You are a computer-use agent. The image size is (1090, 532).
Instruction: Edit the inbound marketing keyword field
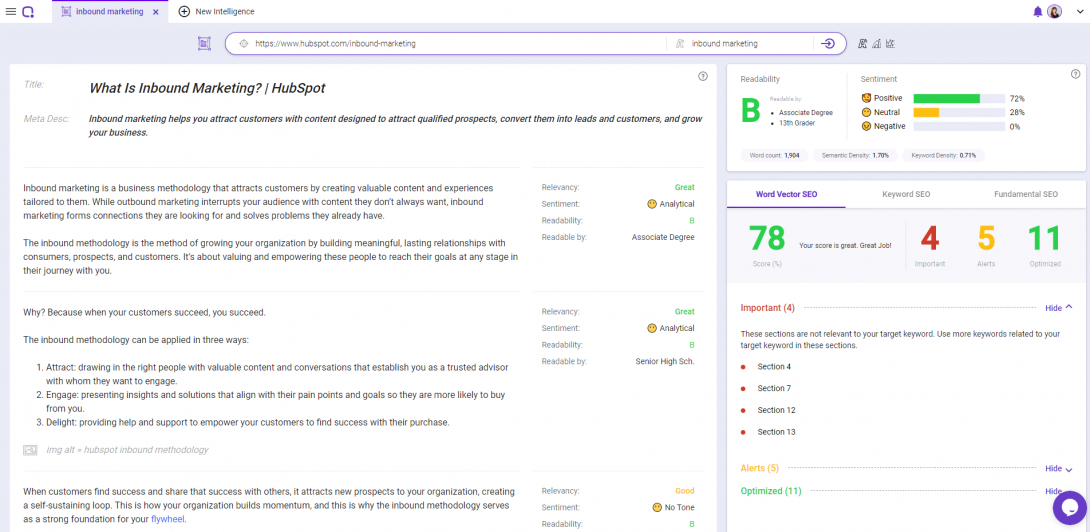tap(749, 43)
